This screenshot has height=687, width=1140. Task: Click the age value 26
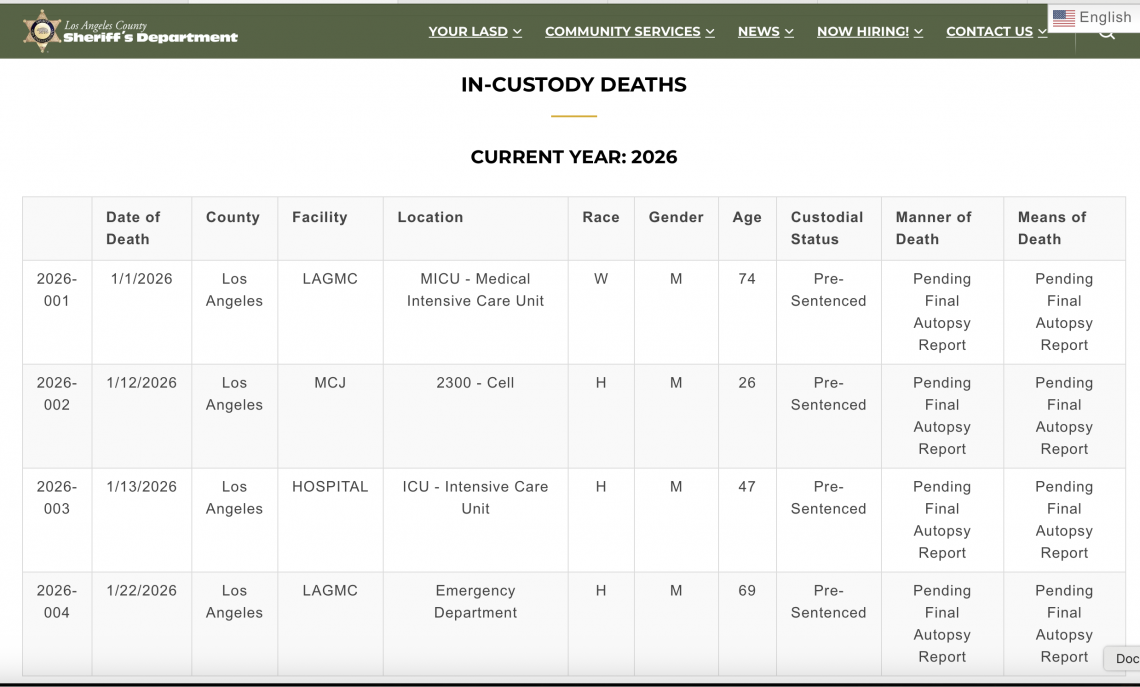pyautogui.click(x=747, y=383)
